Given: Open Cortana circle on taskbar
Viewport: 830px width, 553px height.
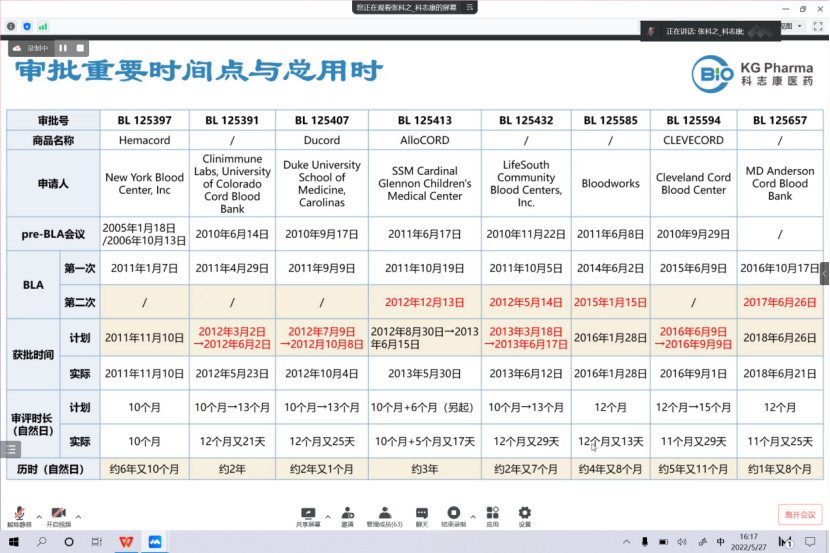Looking at the screenshot, I should tap(69, 542).
